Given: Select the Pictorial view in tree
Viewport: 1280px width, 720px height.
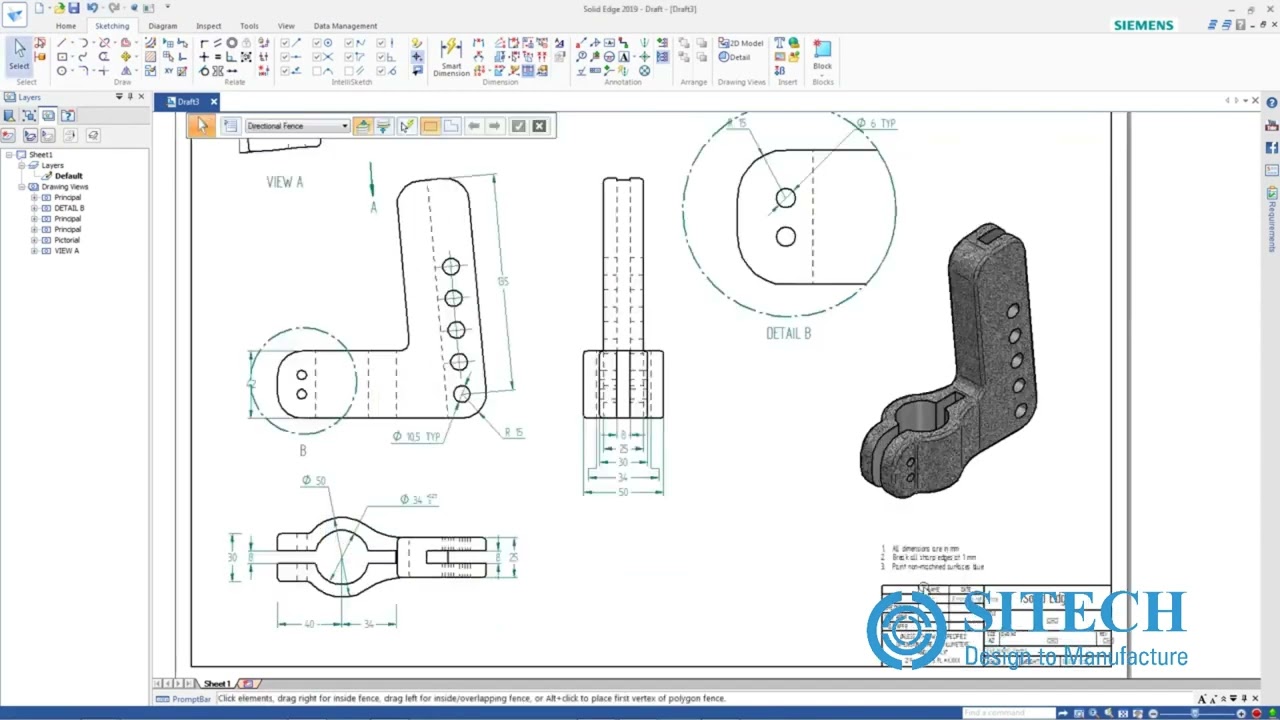Looking at the screenshot, I should pyautogui.click(x=67, y=240).
